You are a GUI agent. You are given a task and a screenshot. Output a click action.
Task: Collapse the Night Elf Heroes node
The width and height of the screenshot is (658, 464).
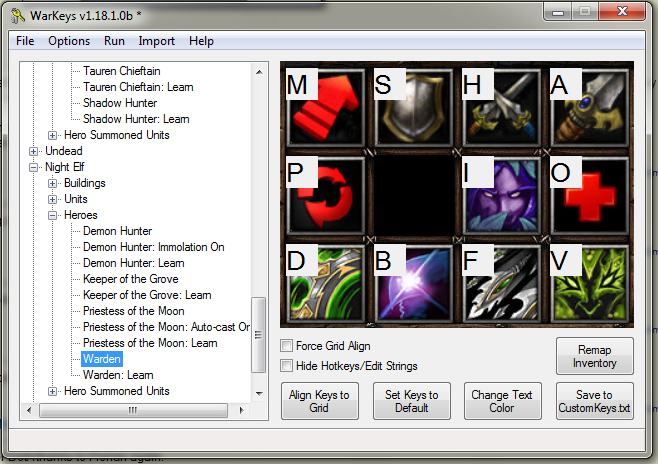(52, 215)
